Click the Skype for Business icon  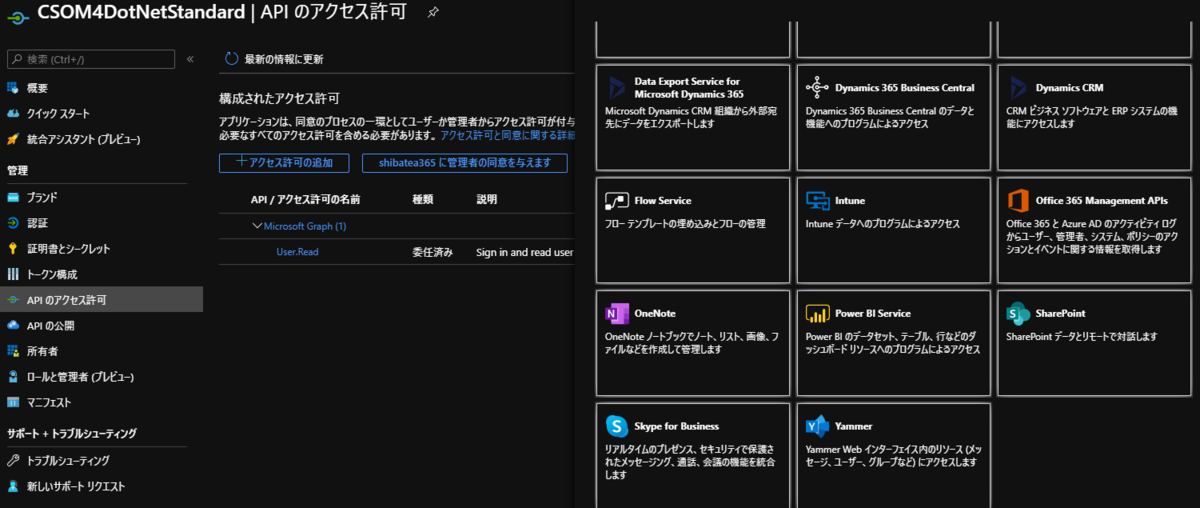(x=616, y=426)
